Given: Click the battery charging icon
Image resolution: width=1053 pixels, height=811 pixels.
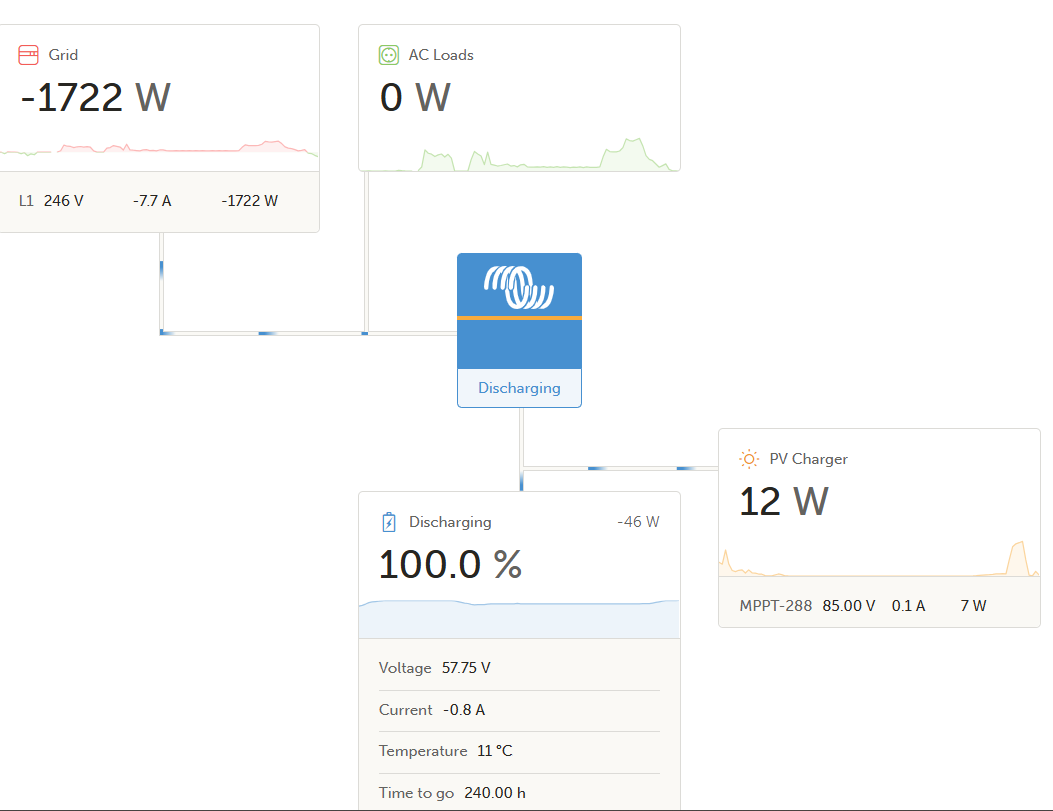Looking at the screenshot, I should point(389,522).
